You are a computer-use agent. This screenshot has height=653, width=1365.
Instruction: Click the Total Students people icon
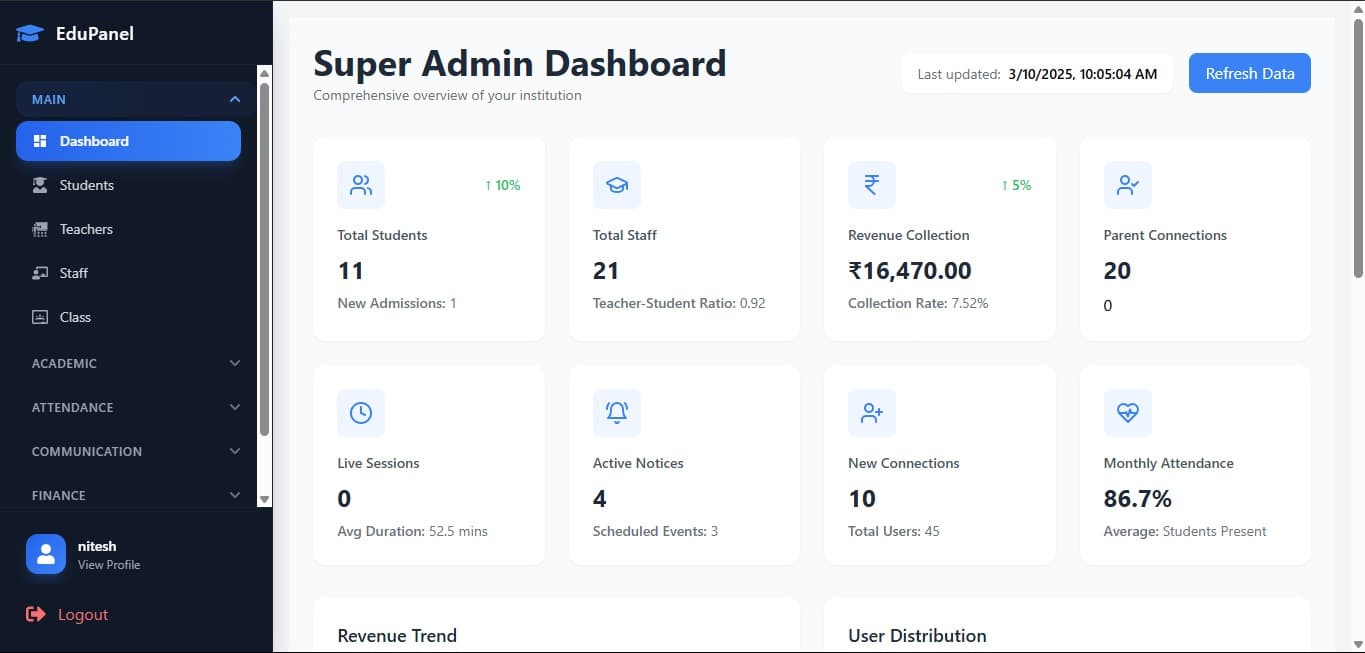tap(361, 185)
